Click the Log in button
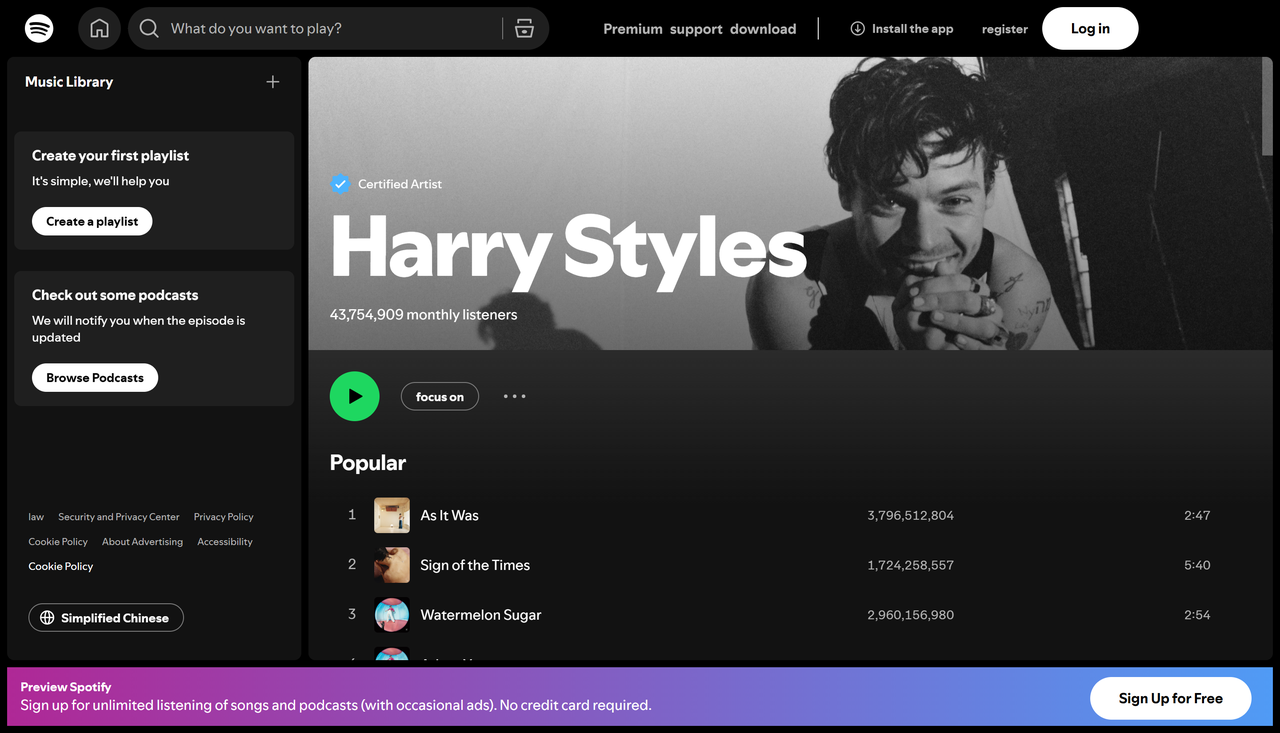The height and width of the screenshot is (733, 1280). point(1090,29)
